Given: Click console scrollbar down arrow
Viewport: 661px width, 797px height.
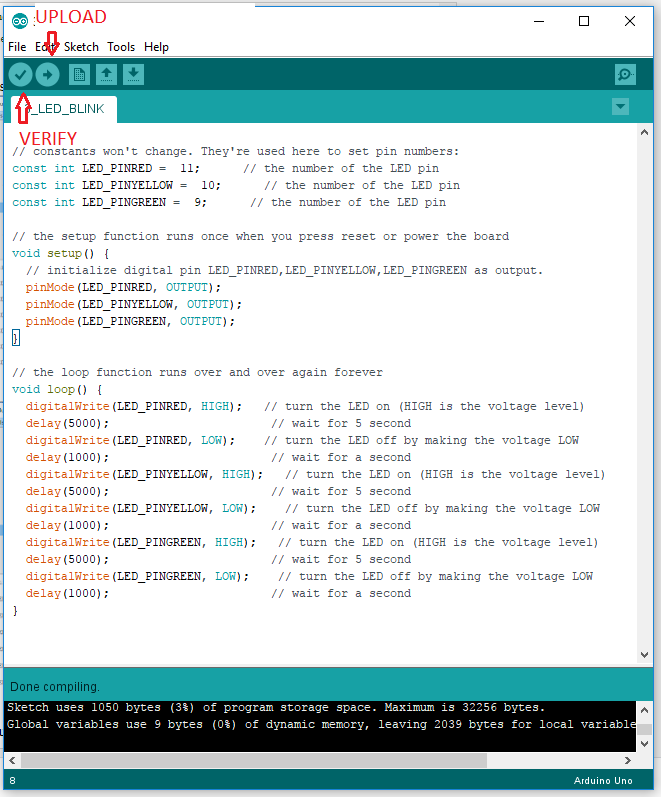Looking at the screenshot, I should click(644, 744).
